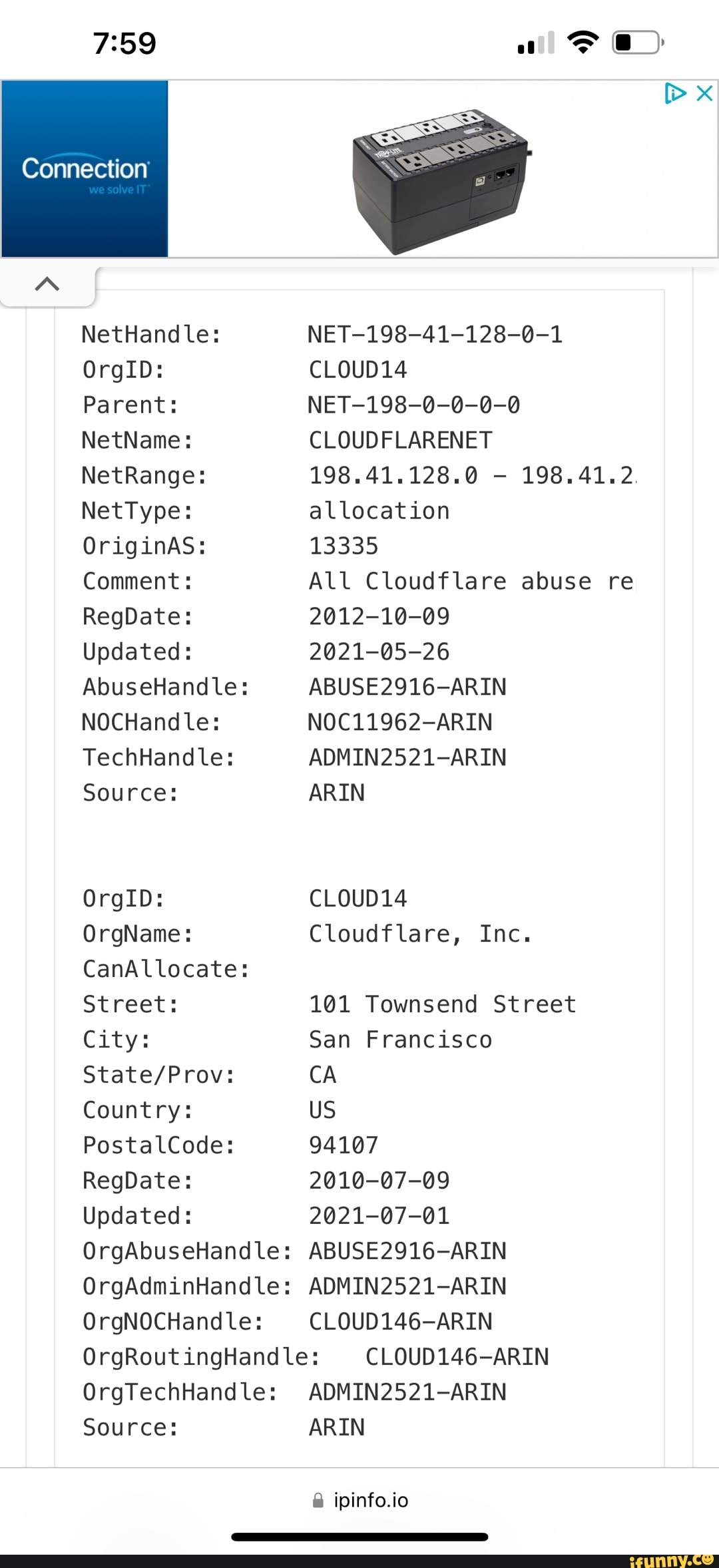The image size is (719, 1568).
Task: Tap the NOCHandle value NOC11962-ARIN
Action: [x=400, y=722]
